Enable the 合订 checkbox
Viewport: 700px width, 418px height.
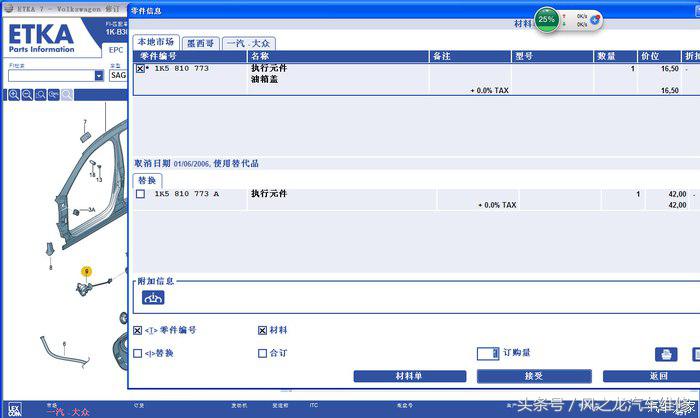point(262,353)
